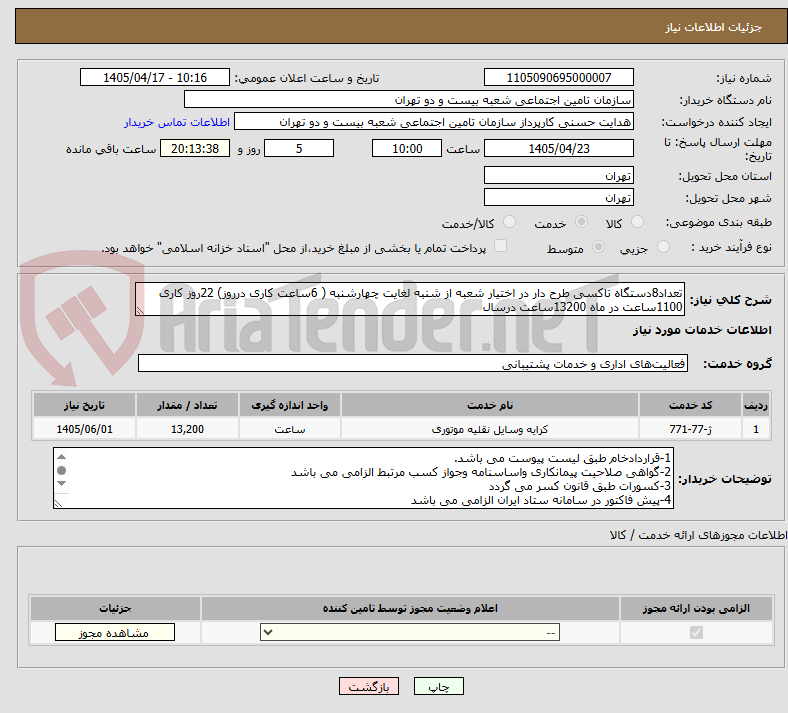Click the remaining days field showing 5
This screenshot has height=713, width=788.
(x=299, y=148)
